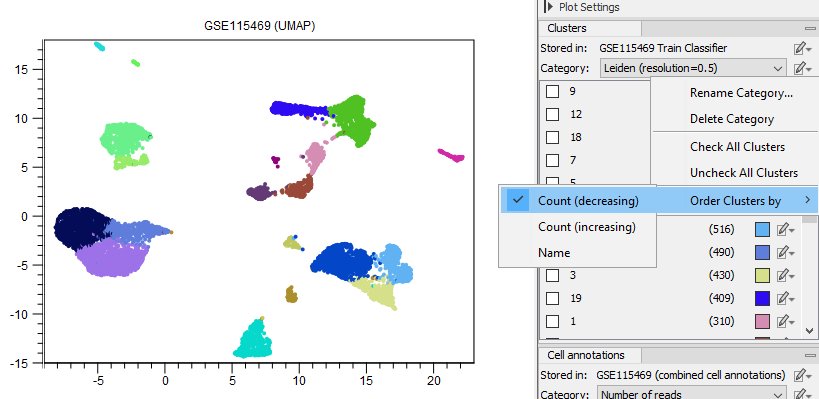Open the Leiden (resolution=0.5) category dropdown
Image resolution: width=819 pixels, height=399 pixels.
[693, 68]
